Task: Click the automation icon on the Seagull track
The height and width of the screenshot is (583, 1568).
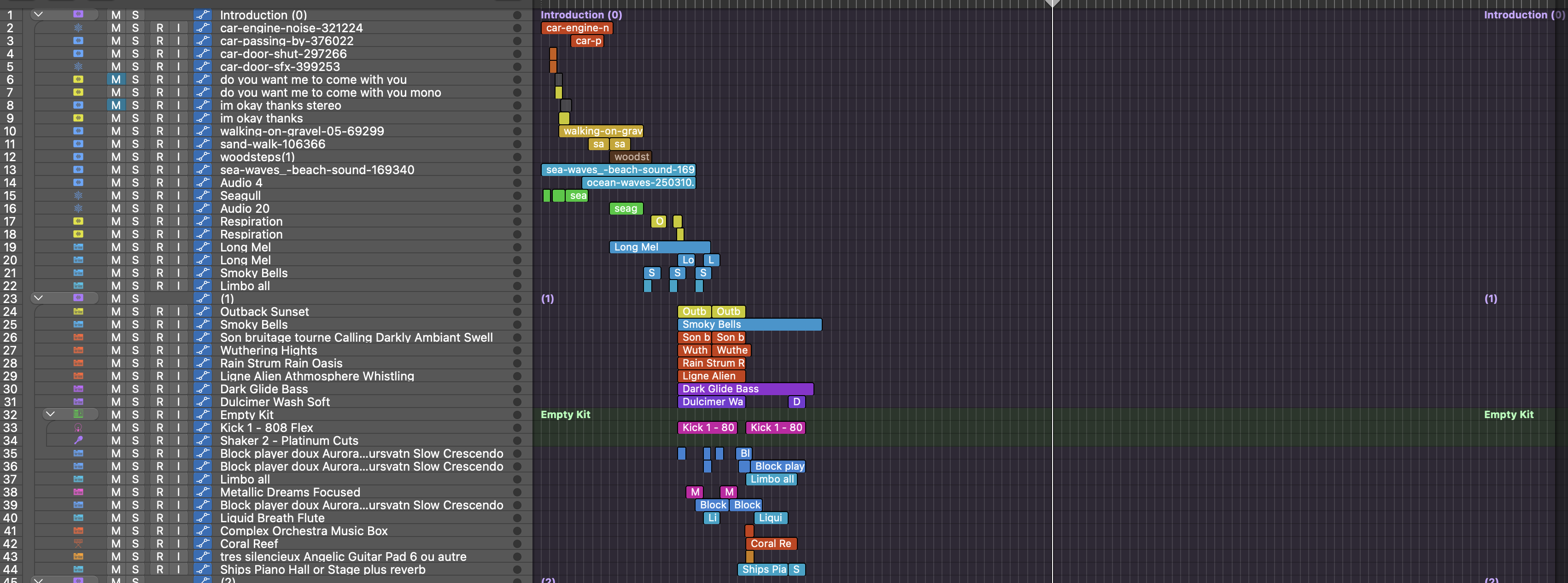Action: pos(203,195)
